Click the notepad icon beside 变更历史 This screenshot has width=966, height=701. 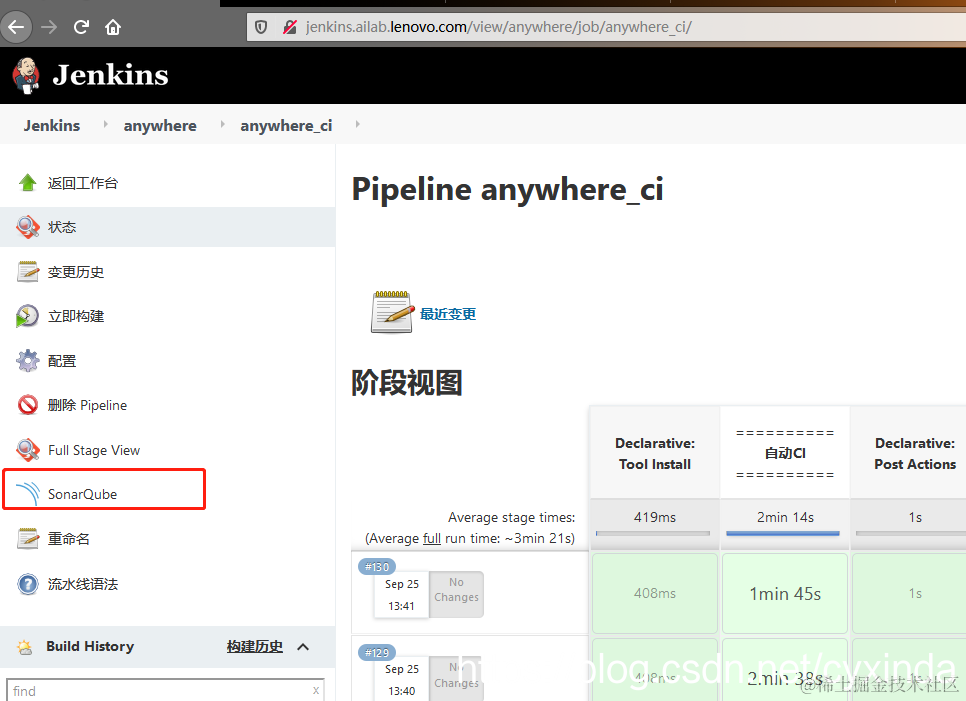tap(28, 272)
